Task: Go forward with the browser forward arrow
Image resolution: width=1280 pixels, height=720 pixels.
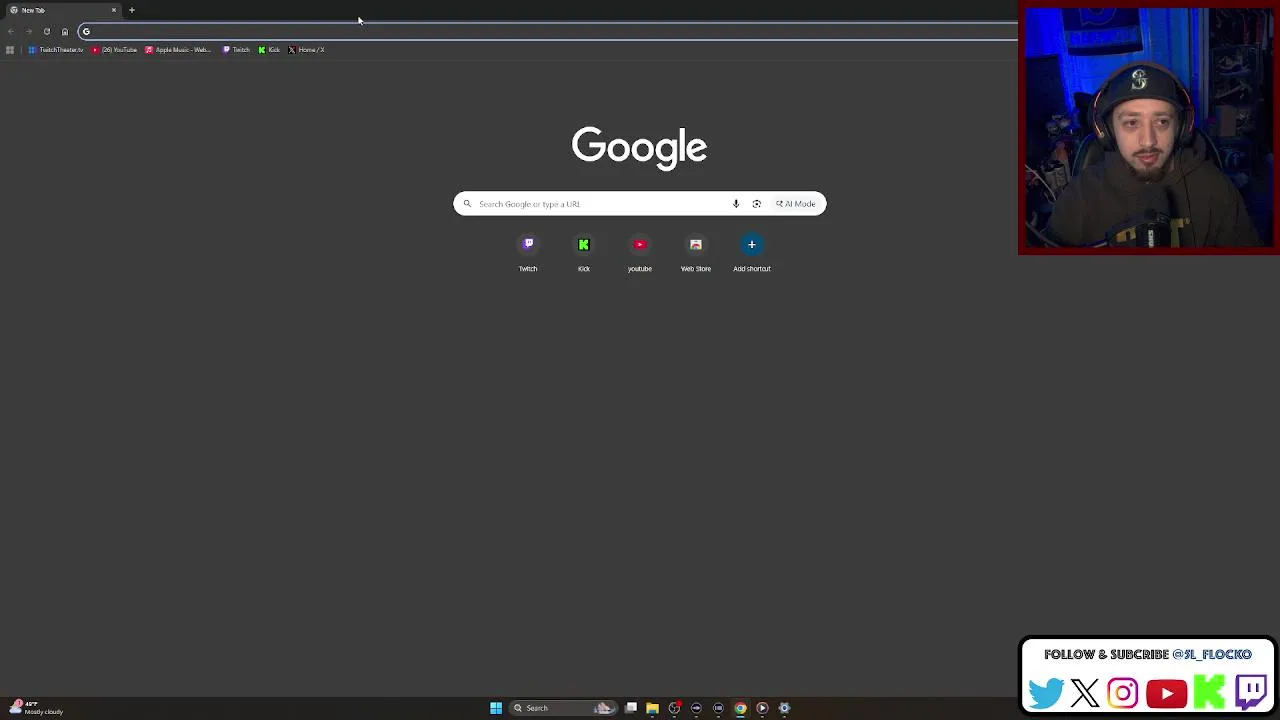Action: [x=29, y=32]
